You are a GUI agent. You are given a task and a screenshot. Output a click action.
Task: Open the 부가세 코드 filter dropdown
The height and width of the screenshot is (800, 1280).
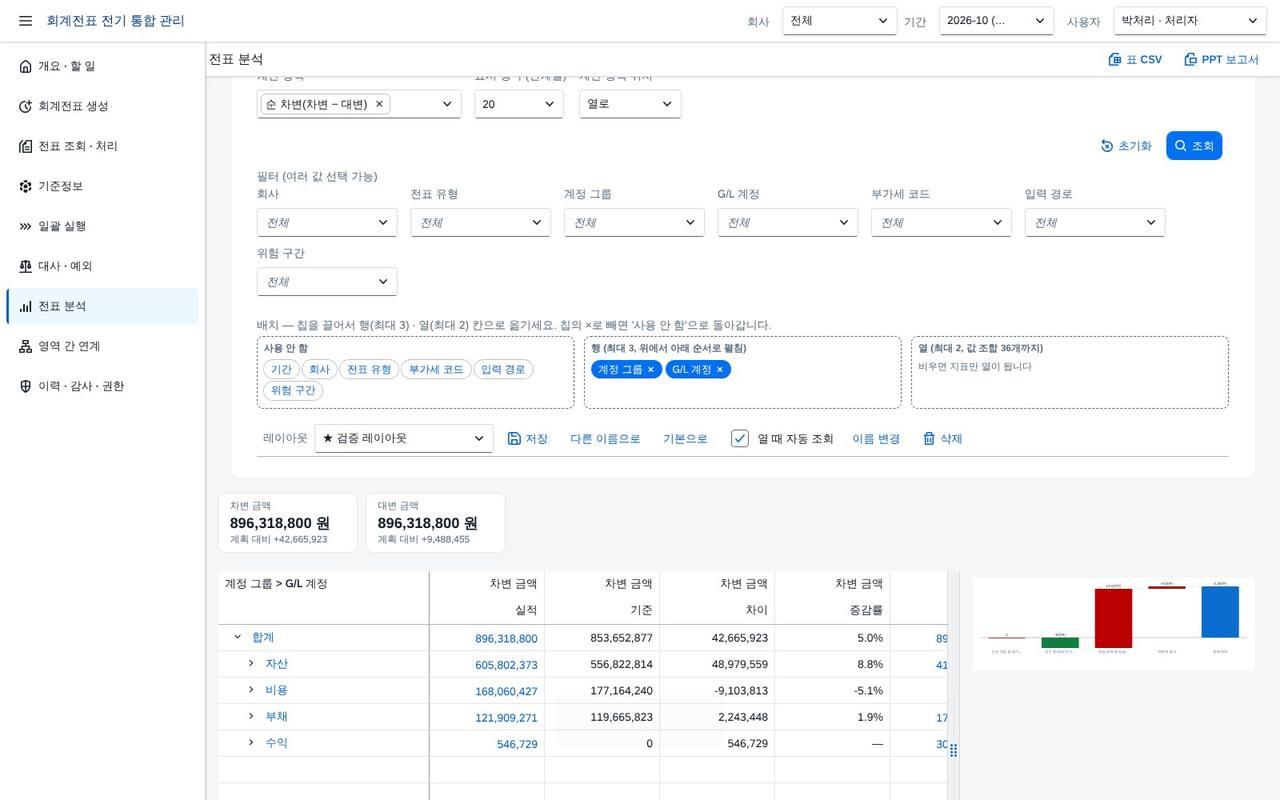pos(941,223)
